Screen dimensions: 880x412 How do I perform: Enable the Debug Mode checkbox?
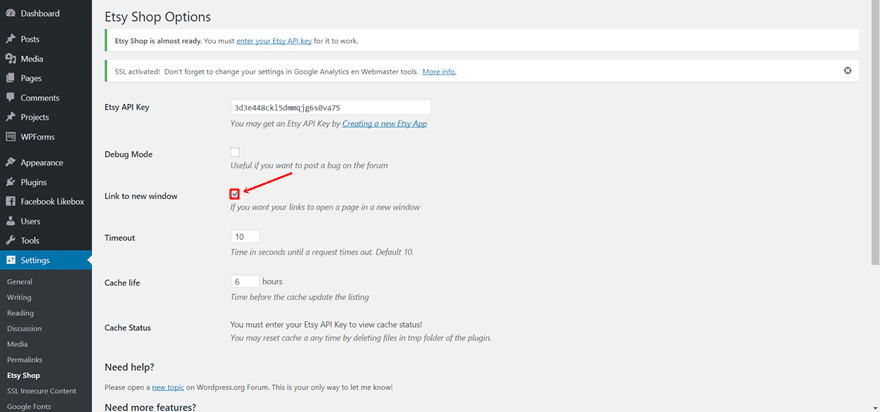235,152
